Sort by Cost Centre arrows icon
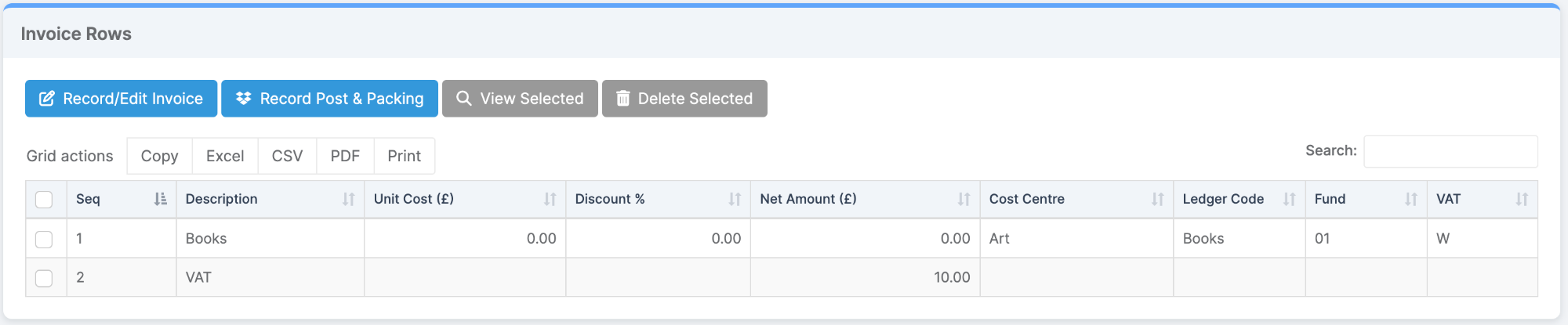Image resolution: width=1568 pixels, height=325 pixels. coord(1157,199)
